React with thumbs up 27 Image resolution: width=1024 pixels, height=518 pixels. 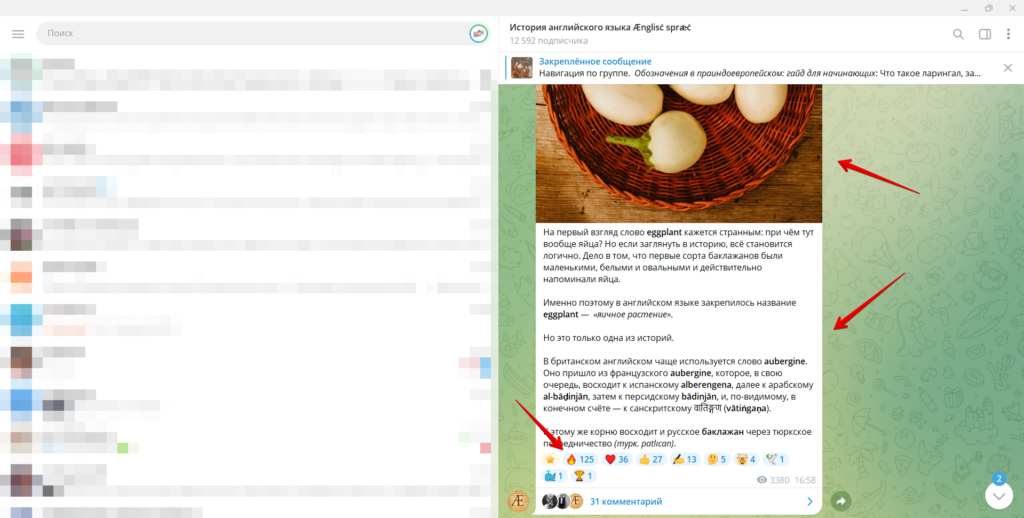[650, 459]
